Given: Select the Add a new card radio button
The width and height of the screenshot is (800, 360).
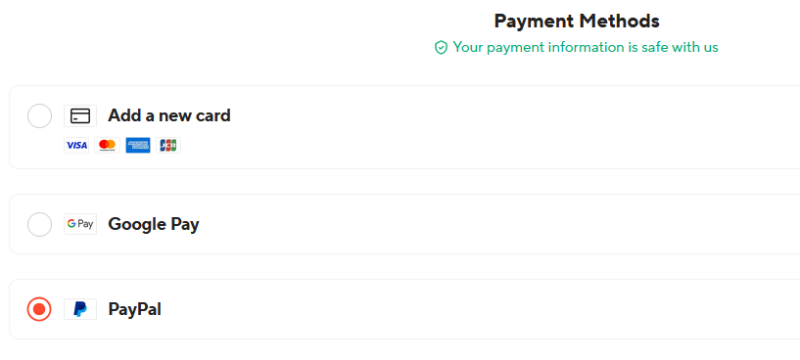Looking at the screenshot, I should pyautogui.click(x=39, y=116).
